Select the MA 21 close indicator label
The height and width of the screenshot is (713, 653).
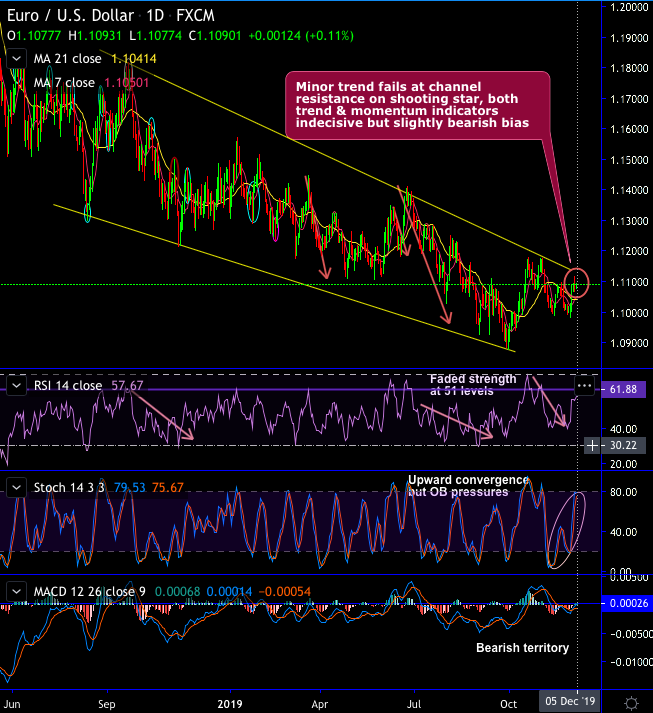(67, 59)
